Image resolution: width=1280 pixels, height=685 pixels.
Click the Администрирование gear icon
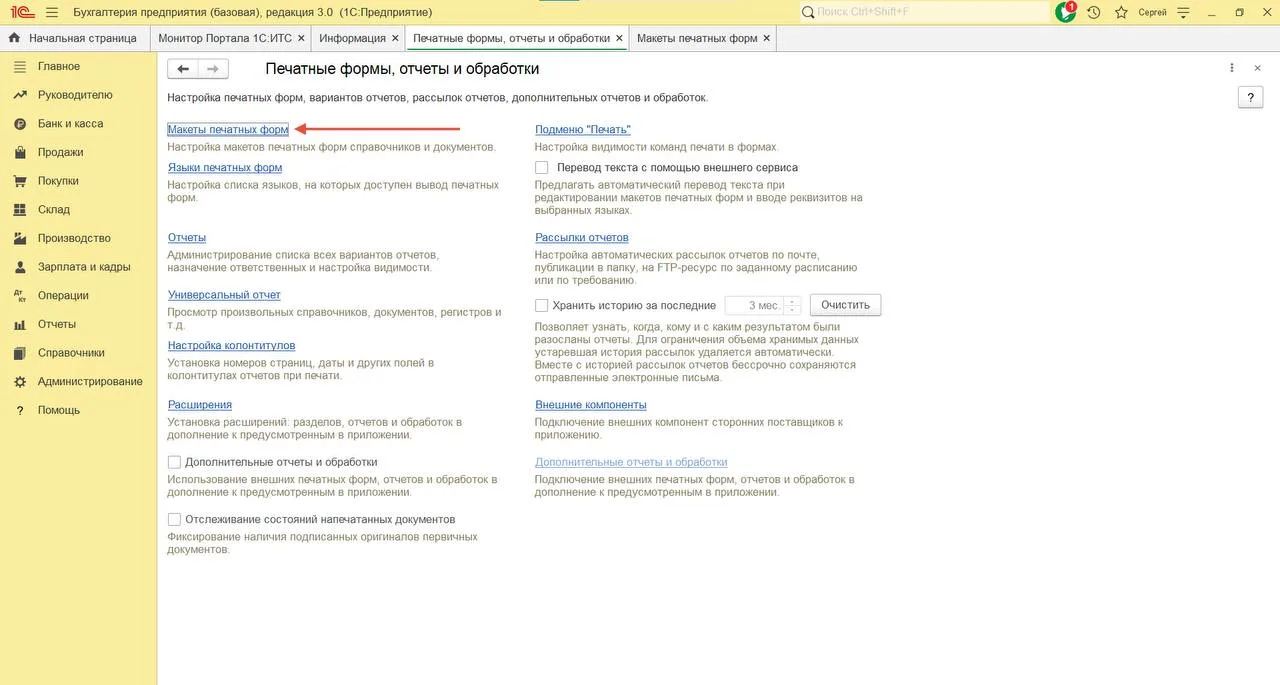click(x=19, y=382)
